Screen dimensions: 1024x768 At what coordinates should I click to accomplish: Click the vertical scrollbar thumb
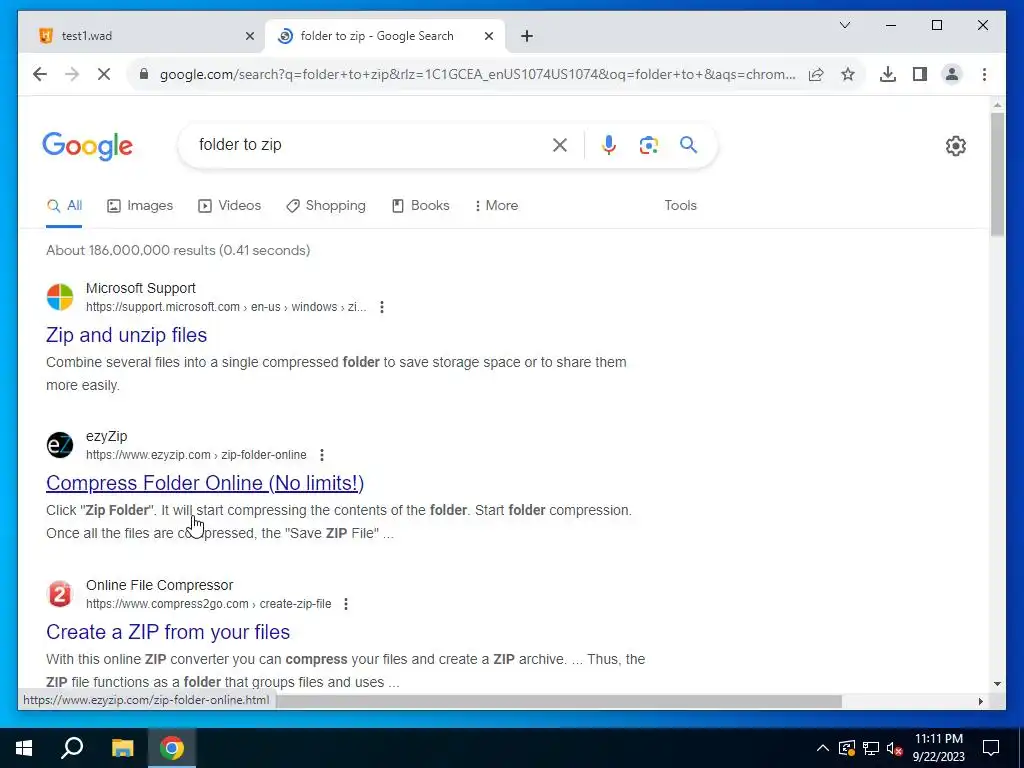pyautogui.click(x=997, y=174)
